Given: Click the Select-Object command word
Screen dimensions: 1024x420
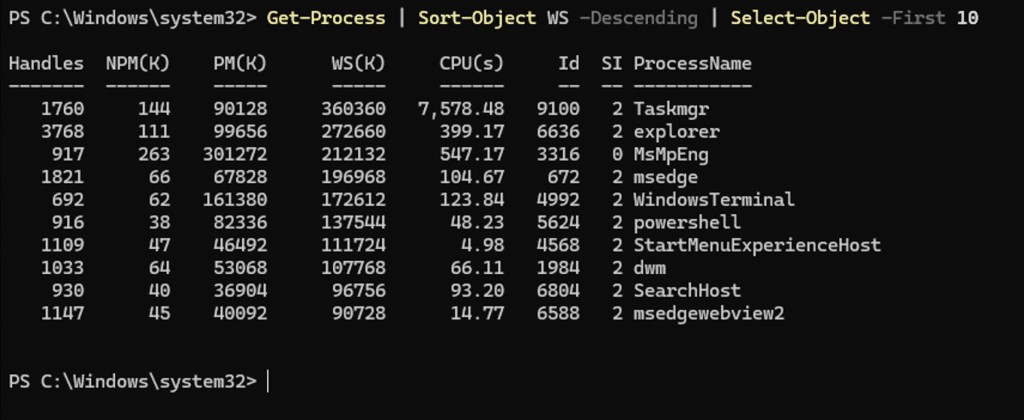Looking at the screenshot, I should coord(801,18).
